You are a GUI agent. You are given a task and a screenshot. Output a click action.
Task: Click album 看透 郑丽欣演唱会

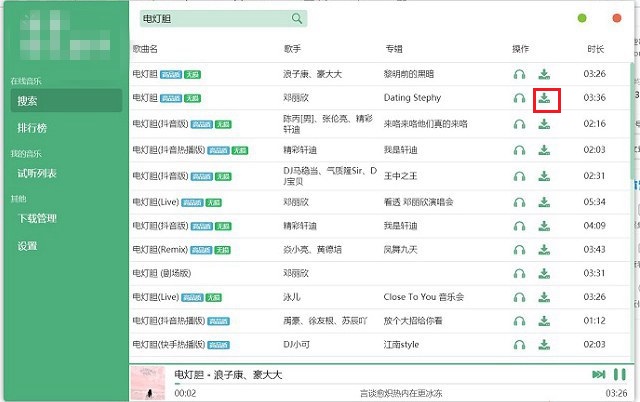418,202
